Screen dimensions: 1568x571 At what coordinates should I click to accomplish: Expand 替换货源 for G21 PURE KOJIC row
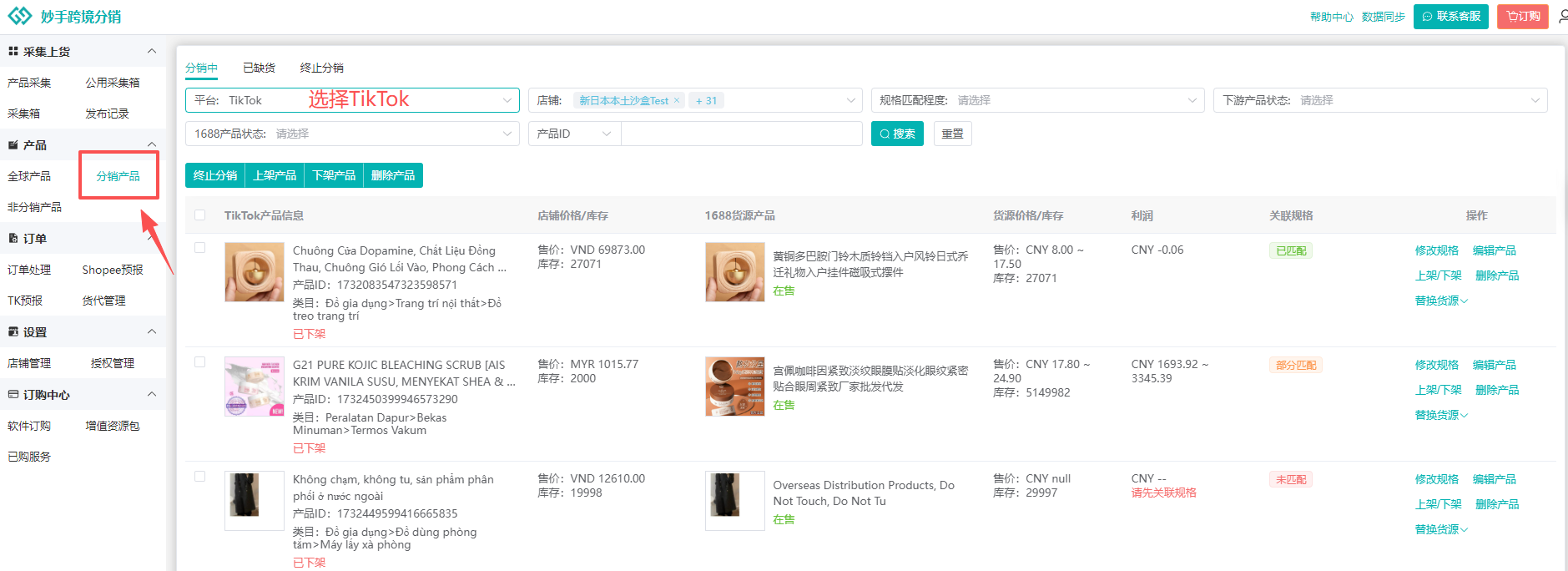click(x=1441, y=415)
